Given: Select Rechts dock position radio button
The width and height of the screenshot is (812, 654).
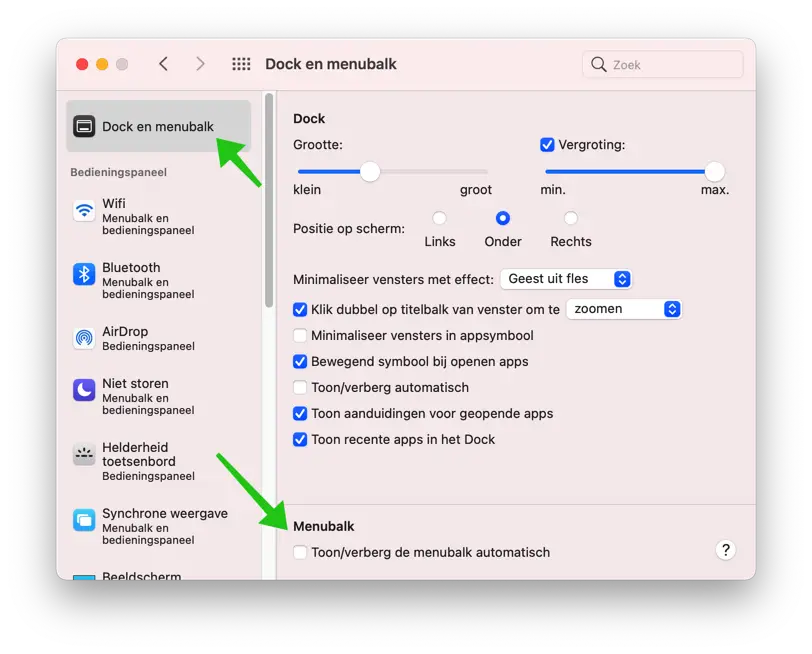Looking at the screenshot, I should pos(571,218).
